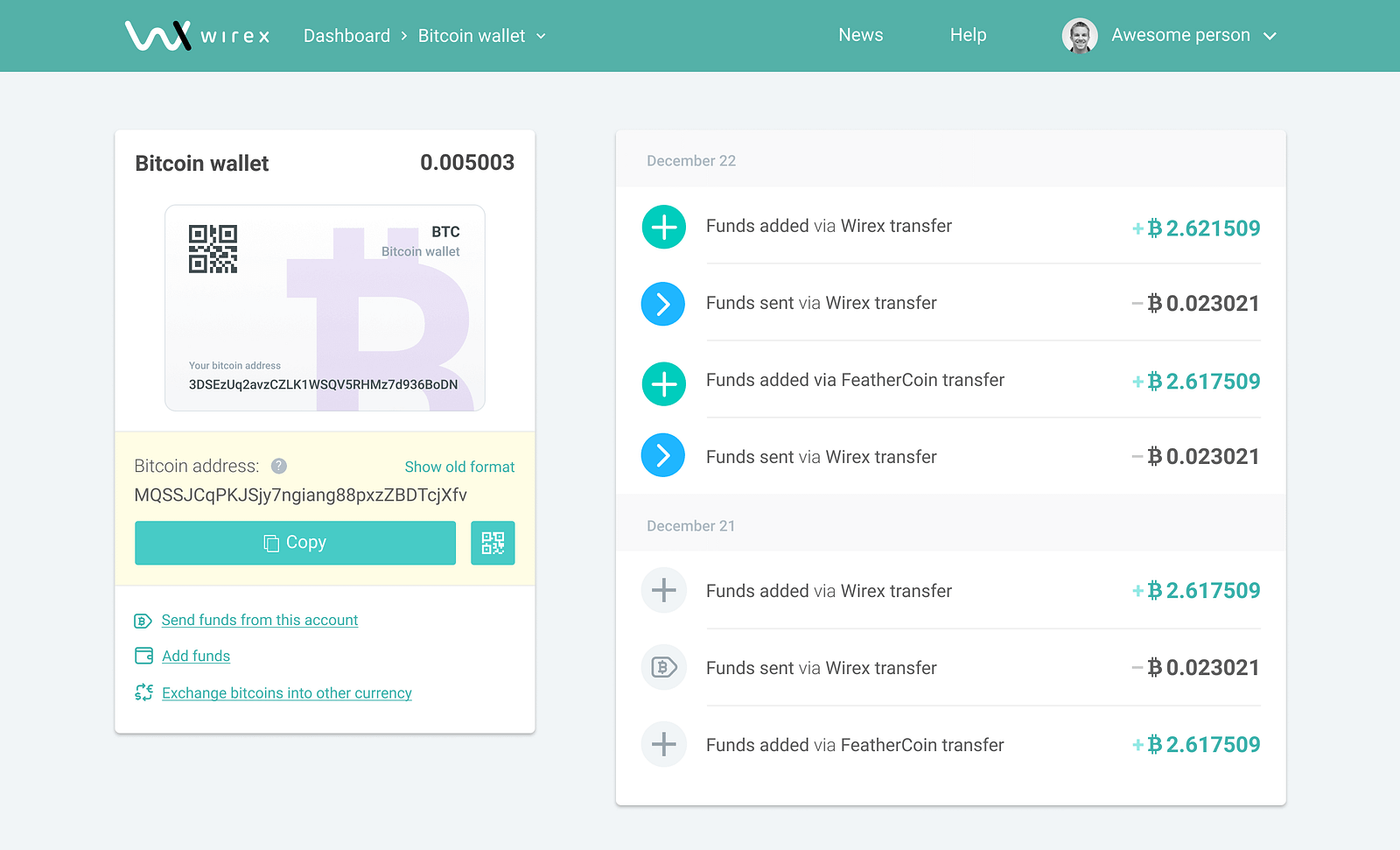Open the Add funds link
1400x850 pixels.
196,656
